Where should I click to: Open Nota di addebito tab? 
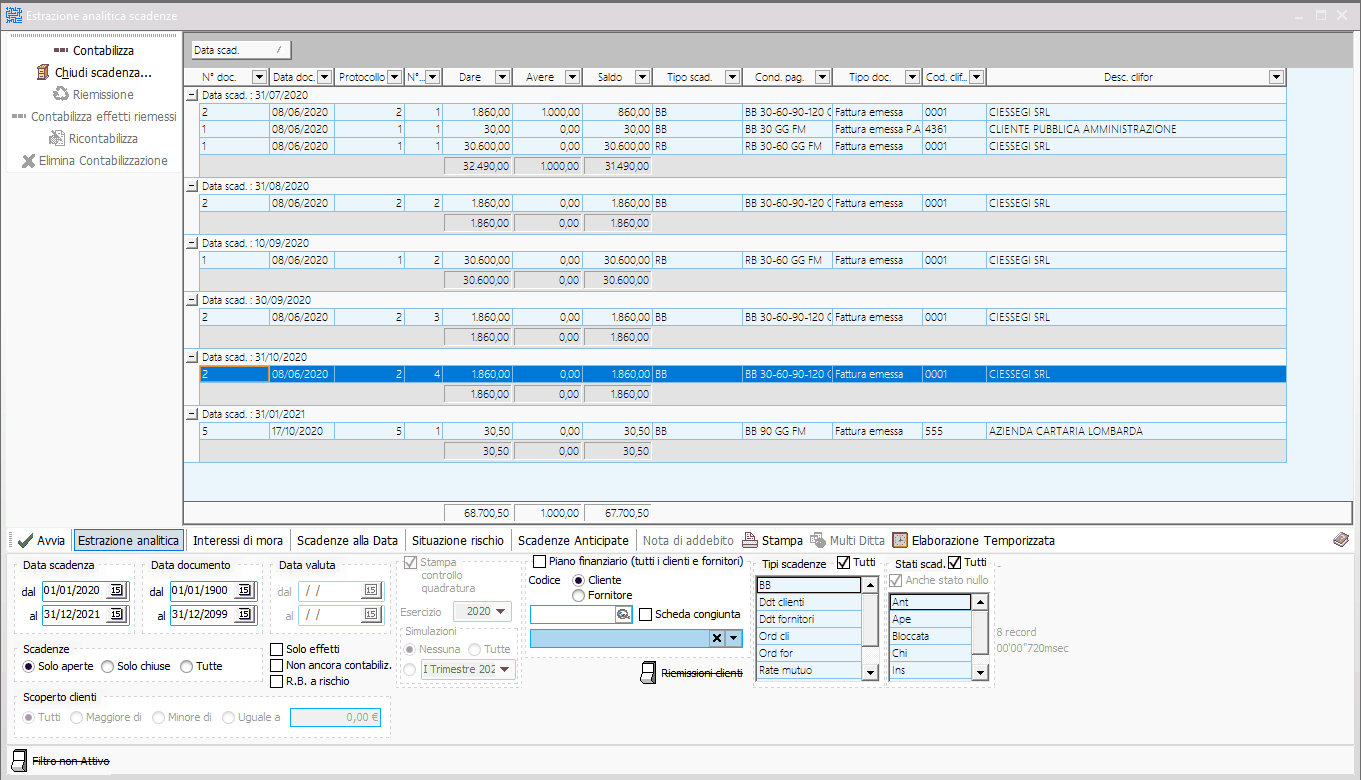(688, 540)
